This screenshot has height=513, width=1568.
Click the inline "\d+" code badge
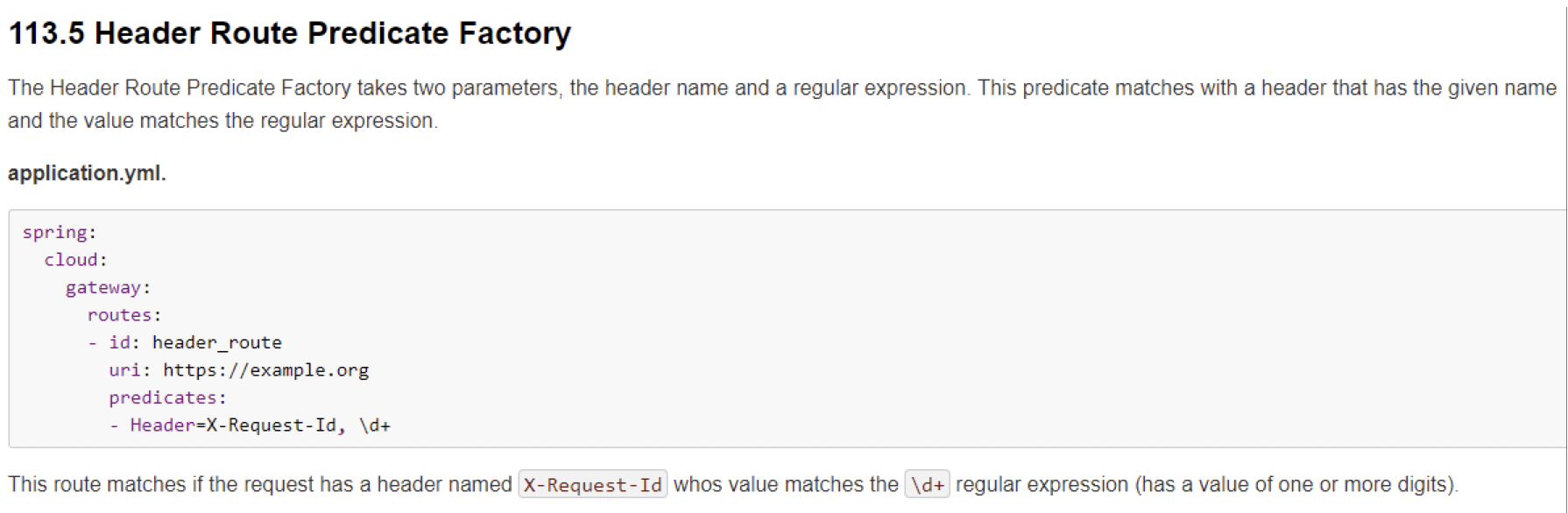[927, 485]
